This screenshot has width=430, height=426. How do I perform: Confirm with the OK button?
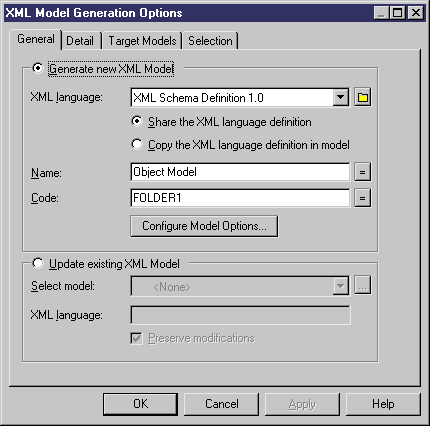140,404
